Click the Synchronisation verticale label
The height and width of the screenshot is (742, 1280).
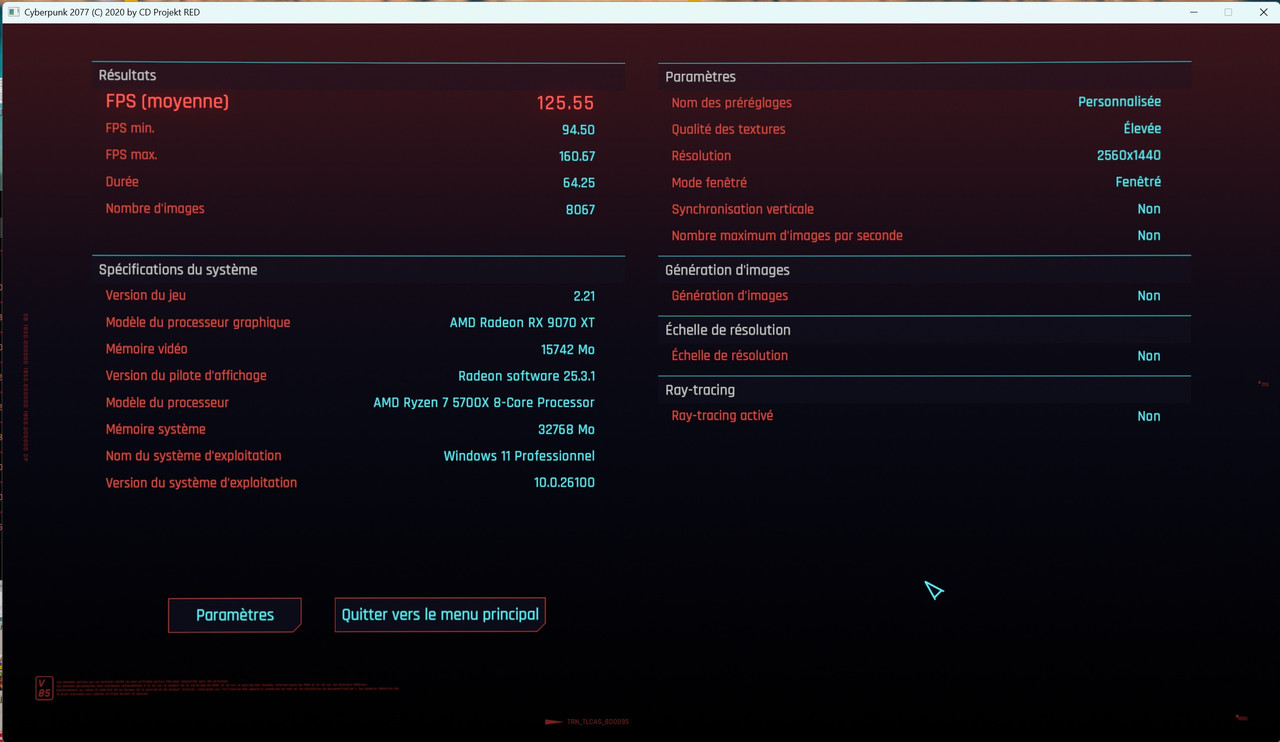pos(743,209)
